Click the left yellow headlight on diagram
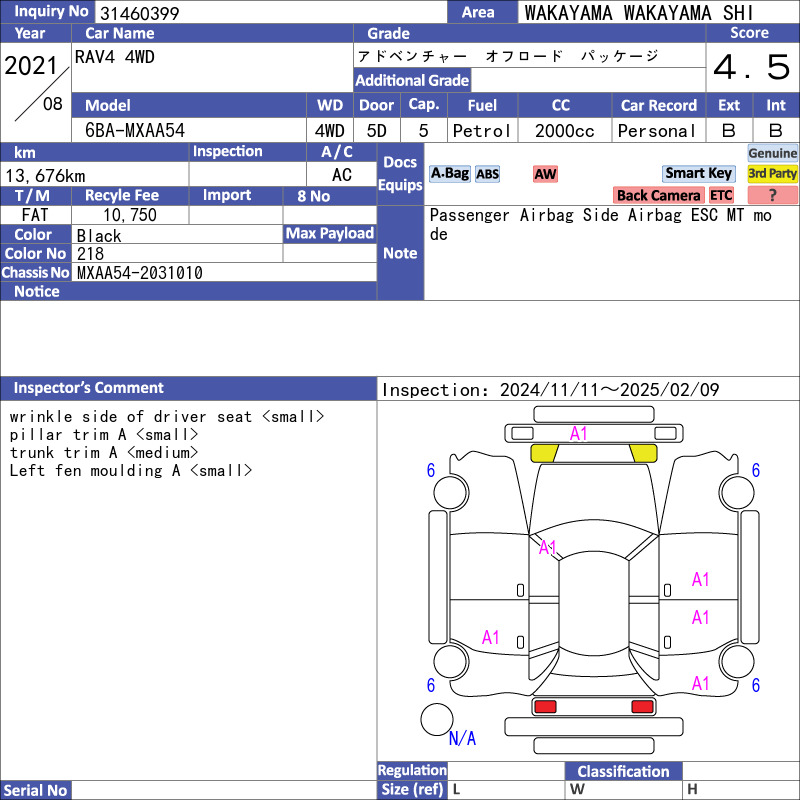Viewport: 800px width, 800px height. tap(544, 453)
